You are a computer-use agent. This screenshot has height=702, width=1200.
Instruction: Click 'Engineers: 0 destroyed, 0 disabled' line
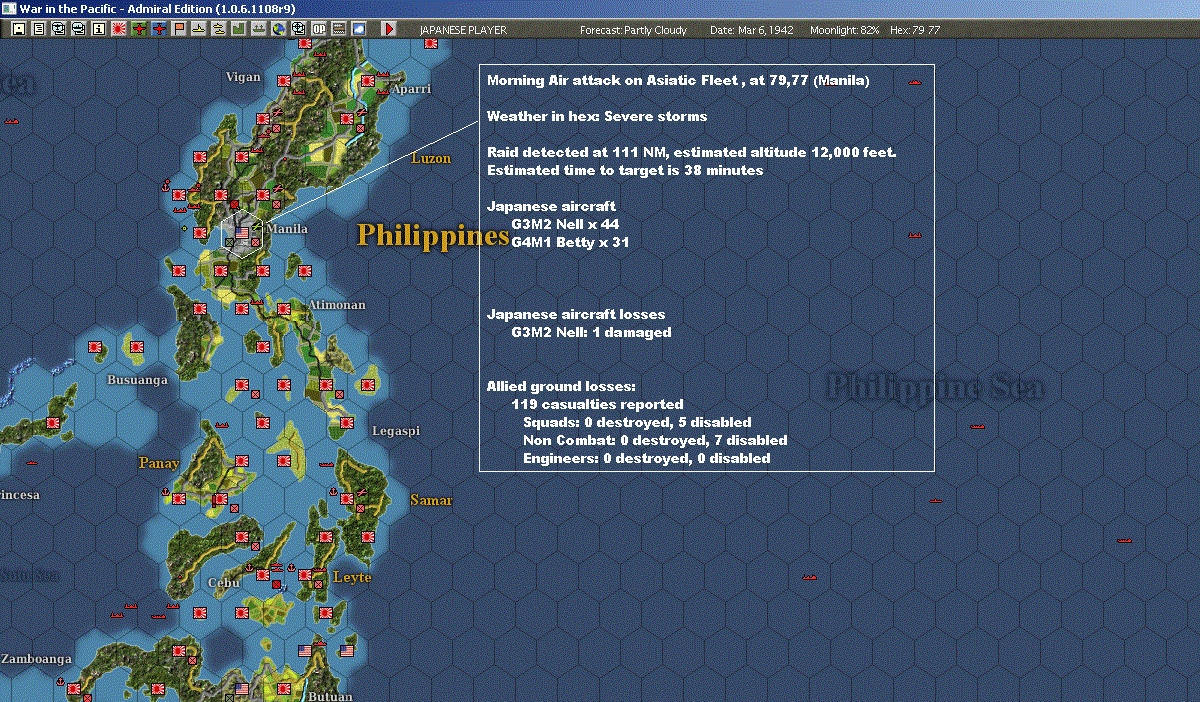point(647,458)
